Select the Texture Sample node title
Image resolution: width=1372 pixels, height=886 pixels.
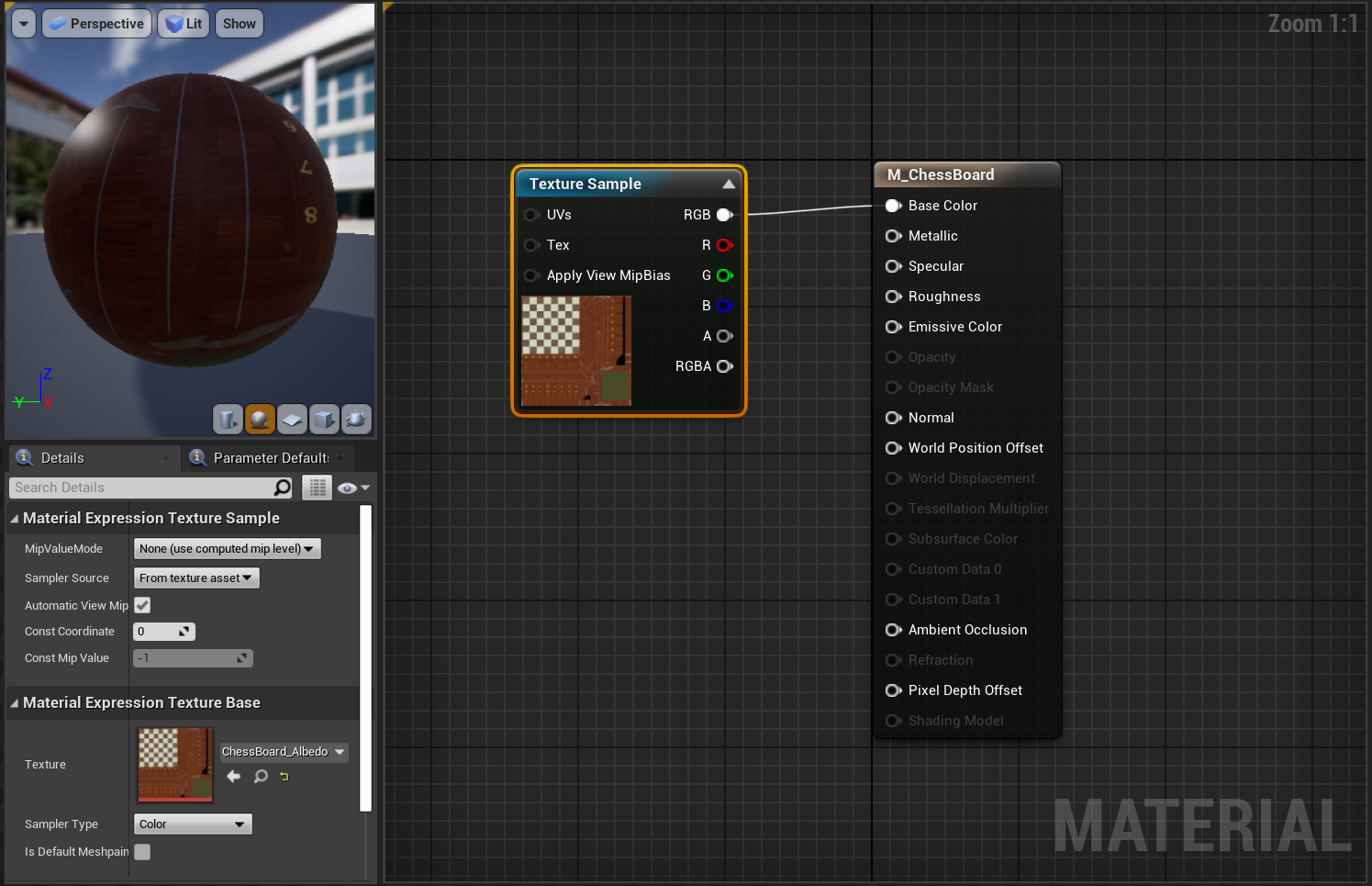[586, 184]
